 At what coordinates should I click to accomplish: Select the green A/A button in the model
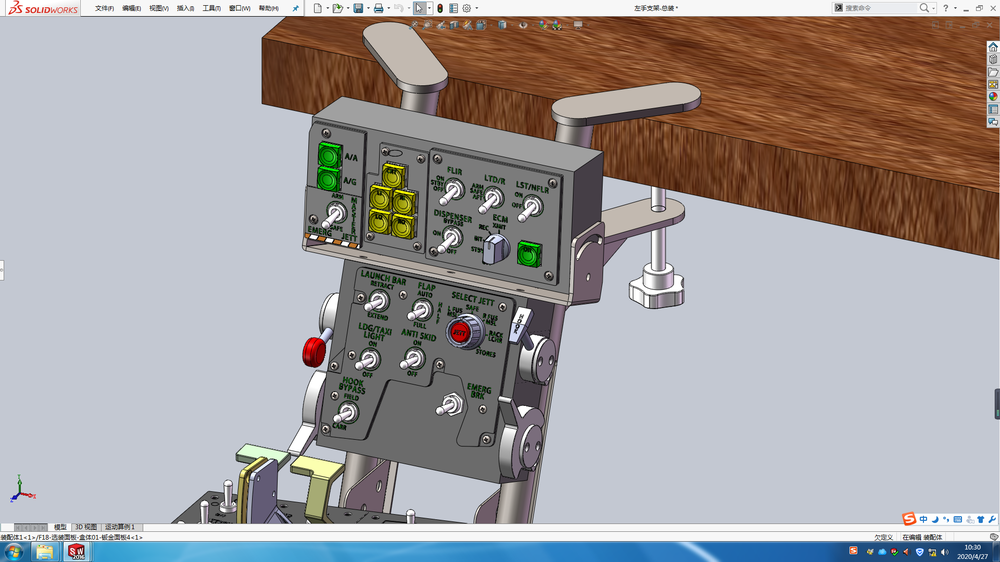coord(330,156)
